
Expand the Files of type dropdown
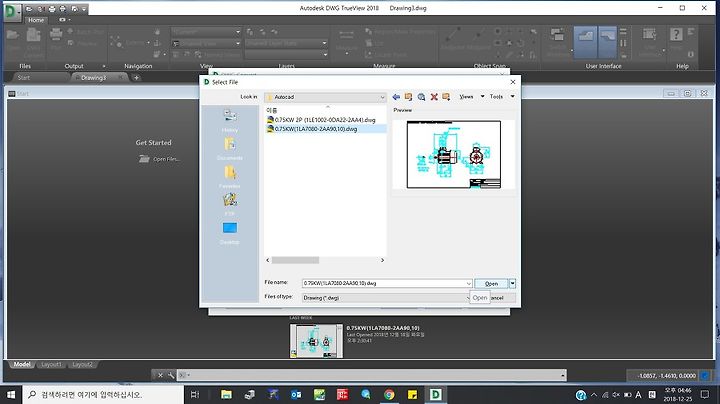point(468,298)
